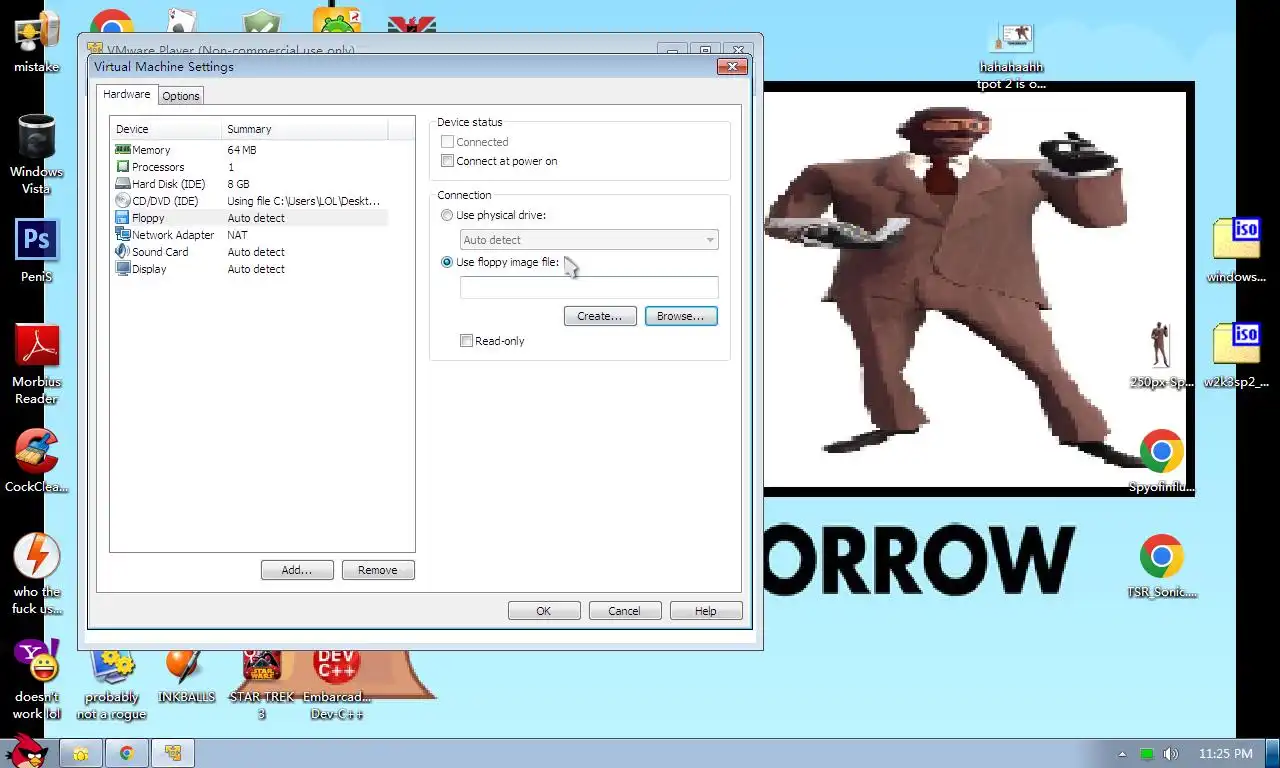Click the Device column header
Screen dimensions: 1280x768
[x=166, y=129]
